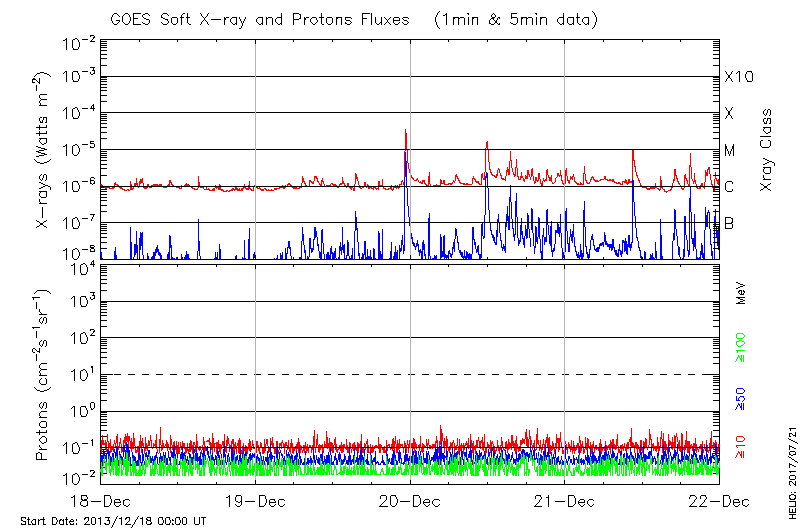Select the 18-Dec date label on x-axis
The height and width of the screenshot is (530, 800).
tap(101, 501)
